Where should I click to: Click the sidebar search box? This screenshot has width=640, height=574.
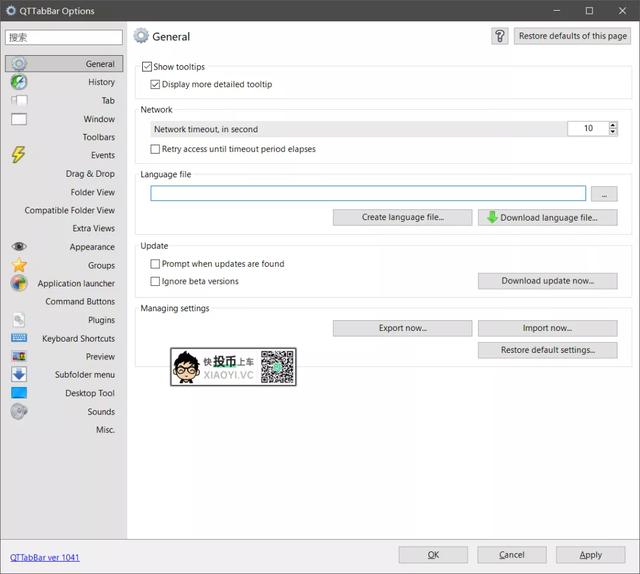pos(63,37)
